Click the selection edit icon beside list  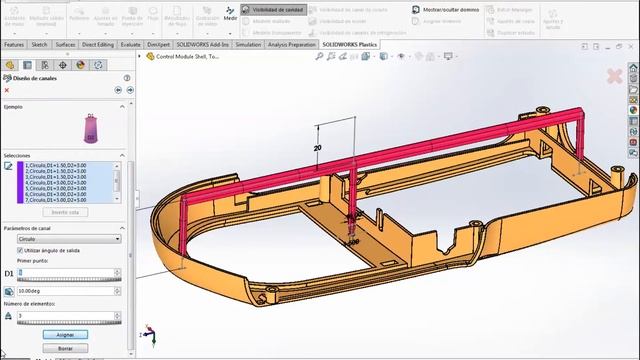pyautogui.click(x=8, y=166)
